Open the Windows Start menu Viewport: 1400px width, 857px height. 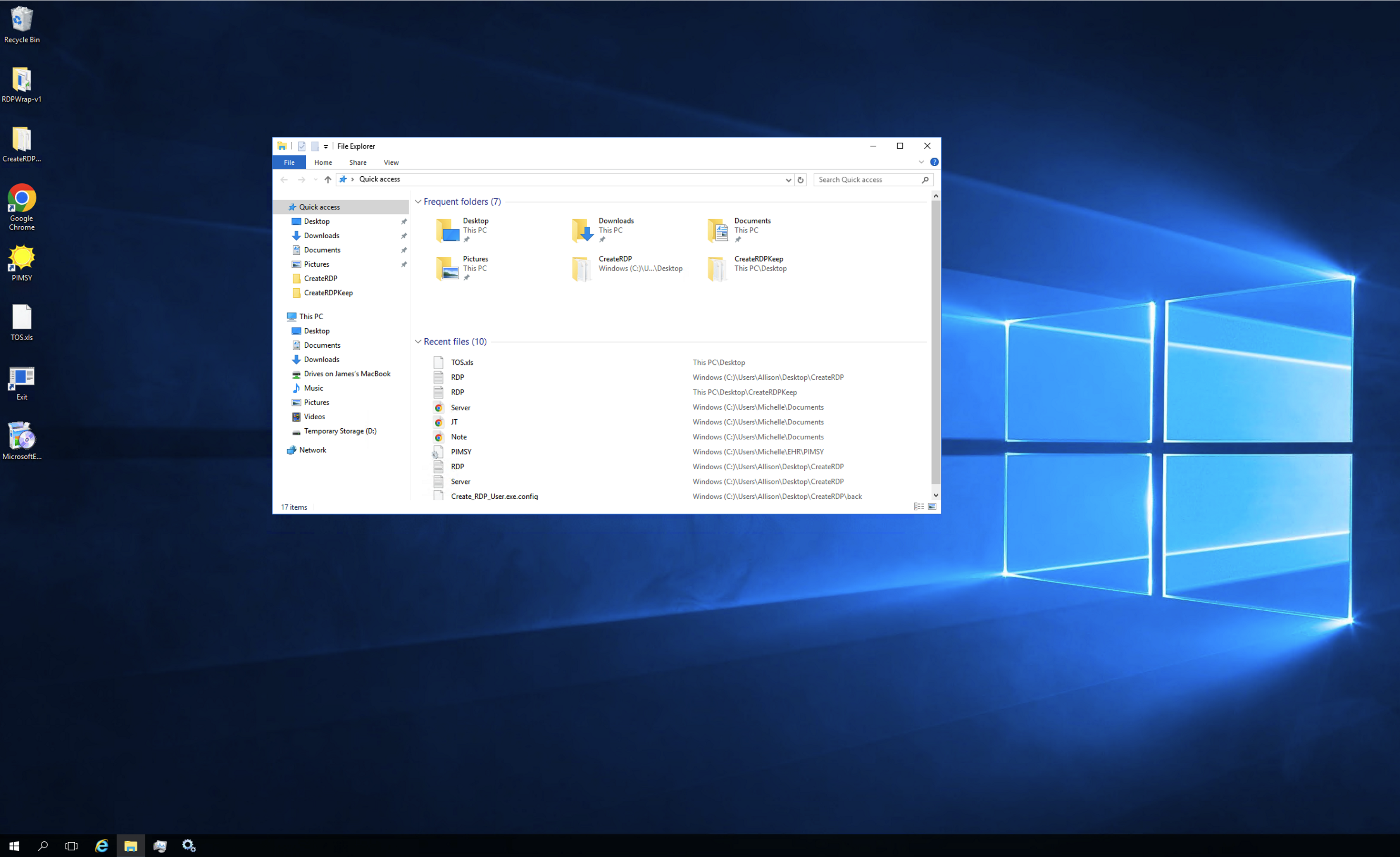click(14, 846)
